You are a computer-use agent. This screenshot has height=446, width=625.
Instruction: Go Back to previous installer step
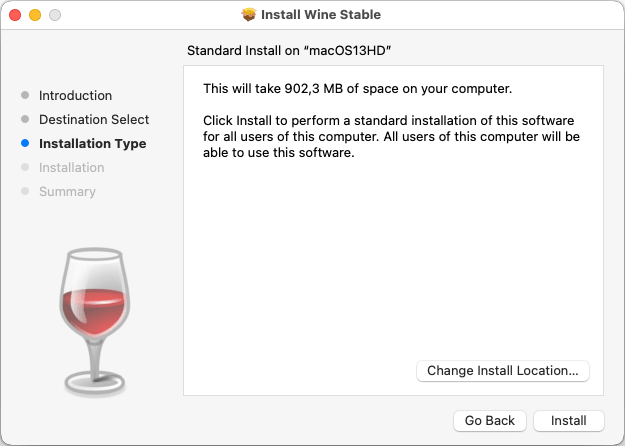point(489,420)
